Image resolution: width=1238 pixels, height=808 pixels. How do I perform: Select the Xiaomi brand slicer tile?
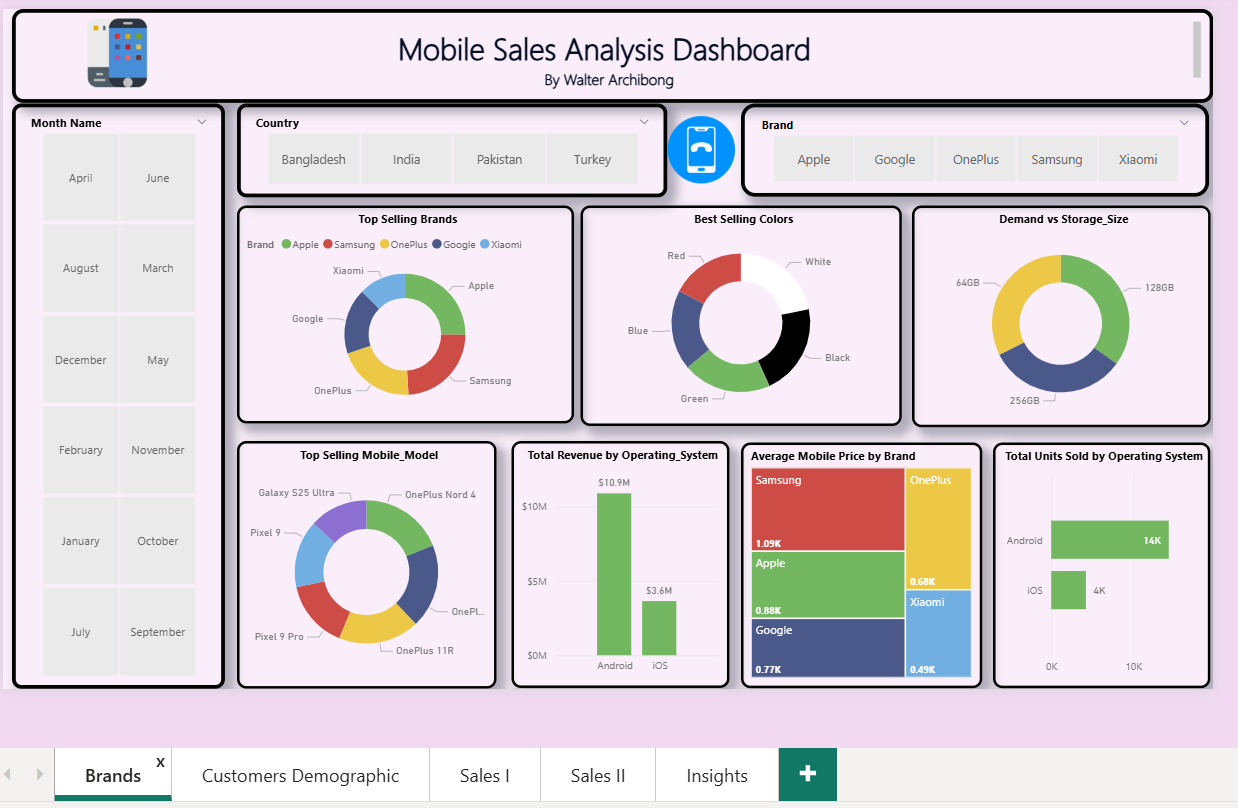click(x=1138, y=159)
